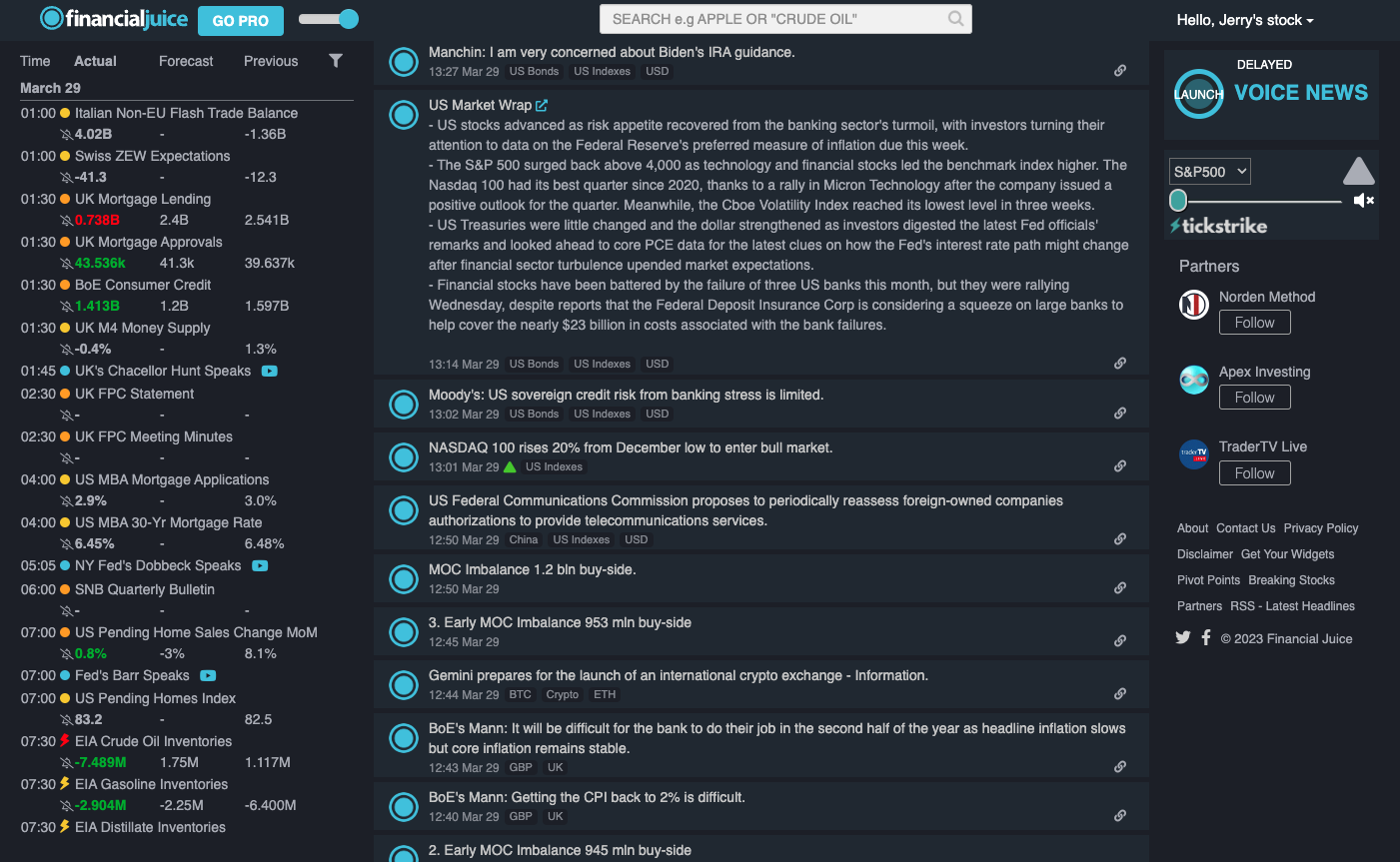Filter by China tag on FCC headline

click(524, 539)
